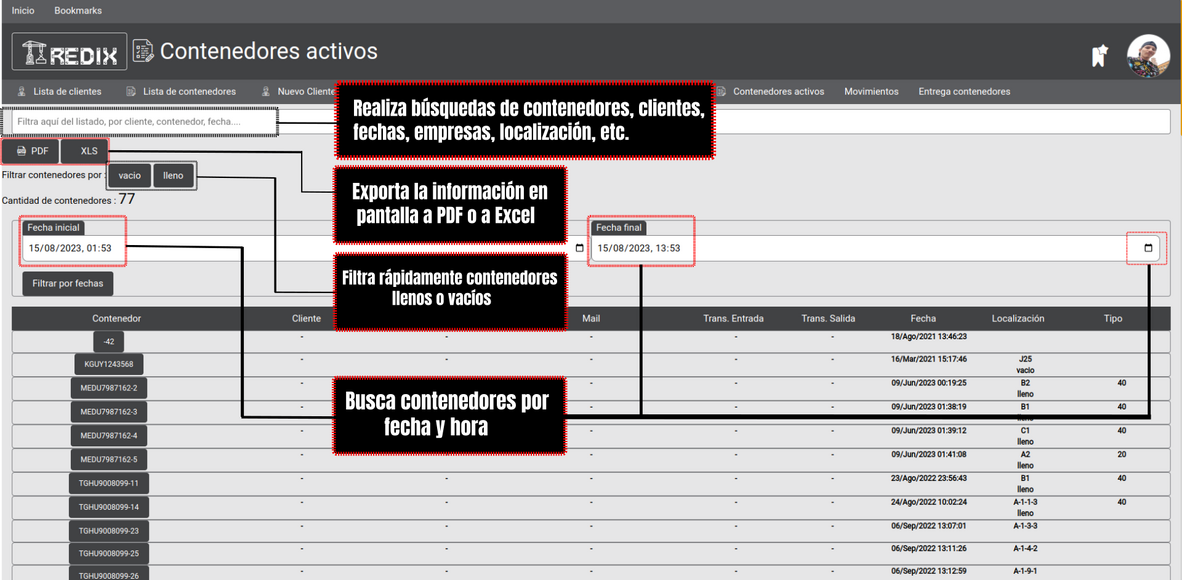
Task: Filter containers by lleno
Action: [x=173, y=175]
